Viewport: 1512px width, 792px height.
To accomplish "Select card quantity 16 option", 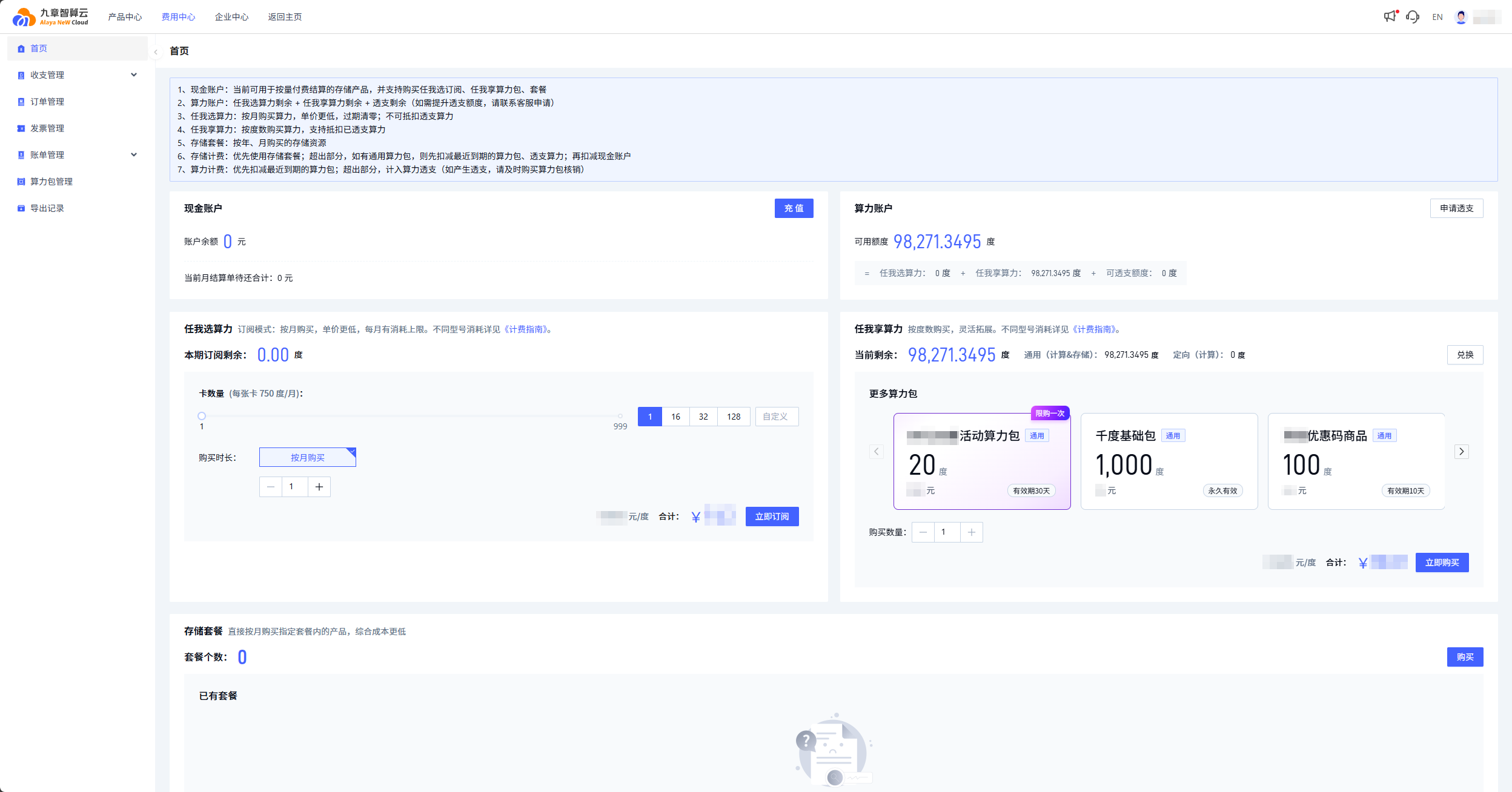I will pos(675,417).
